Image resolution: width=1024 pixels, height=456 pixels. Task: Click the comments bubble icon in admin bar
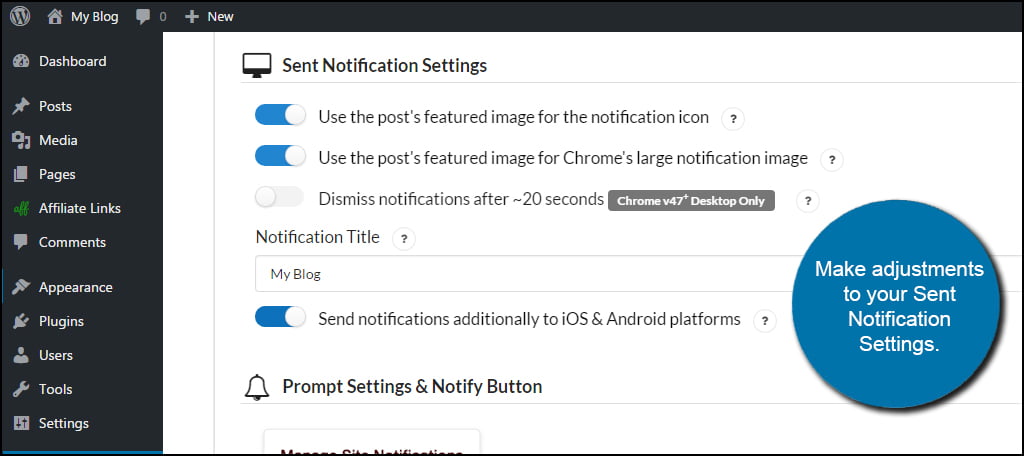pyautogui.click(x=143, y=17)
